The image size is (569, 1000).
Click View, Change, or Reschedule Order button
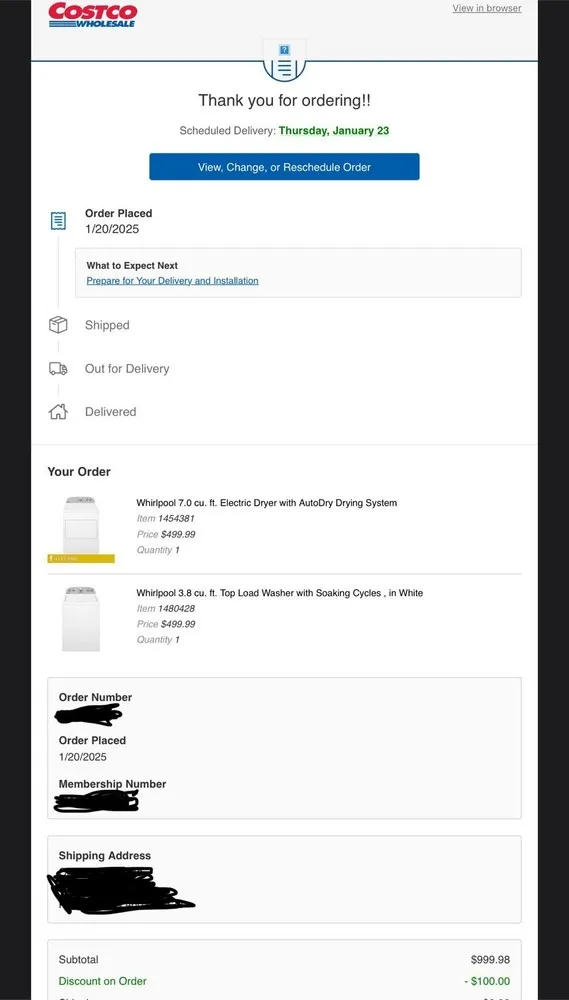pyautogui.click(x=284, y=166)
